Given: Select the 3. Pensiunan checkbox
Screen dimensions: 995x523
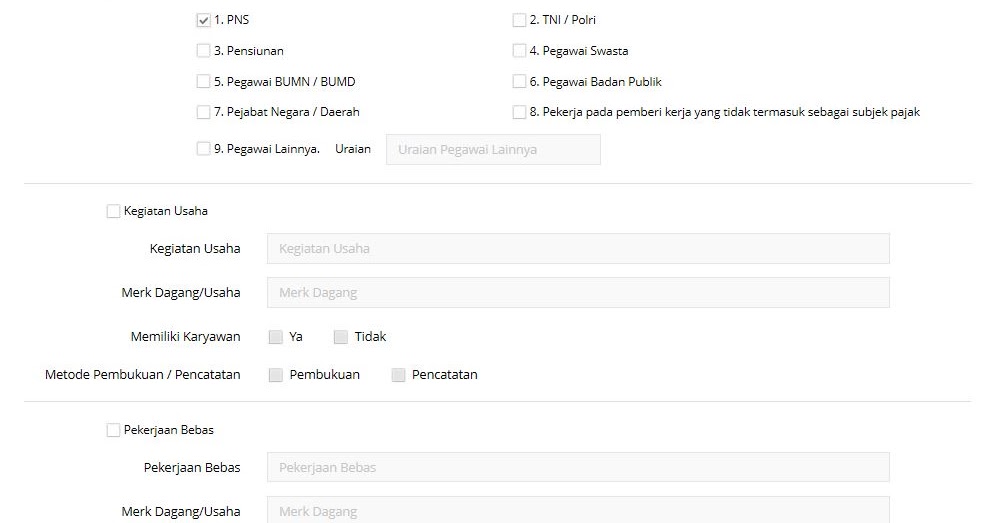Looking at the screenshot, I should pos(203,51).
